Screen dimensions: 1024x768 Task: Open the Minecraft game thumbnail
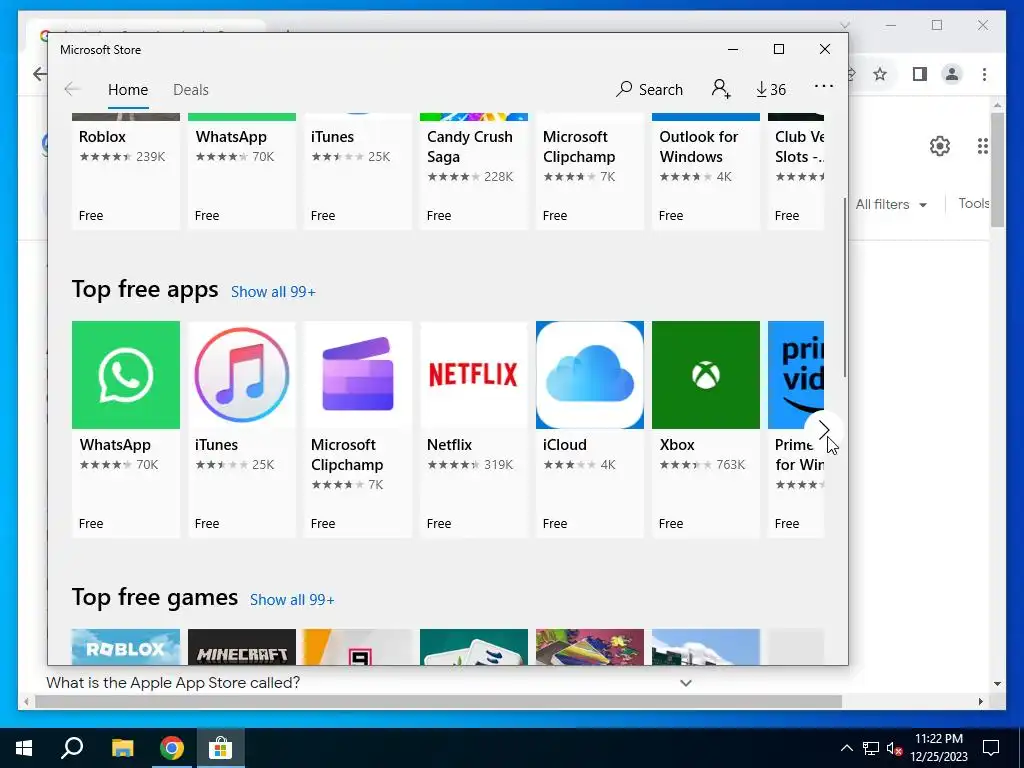(x=242, y=647)
